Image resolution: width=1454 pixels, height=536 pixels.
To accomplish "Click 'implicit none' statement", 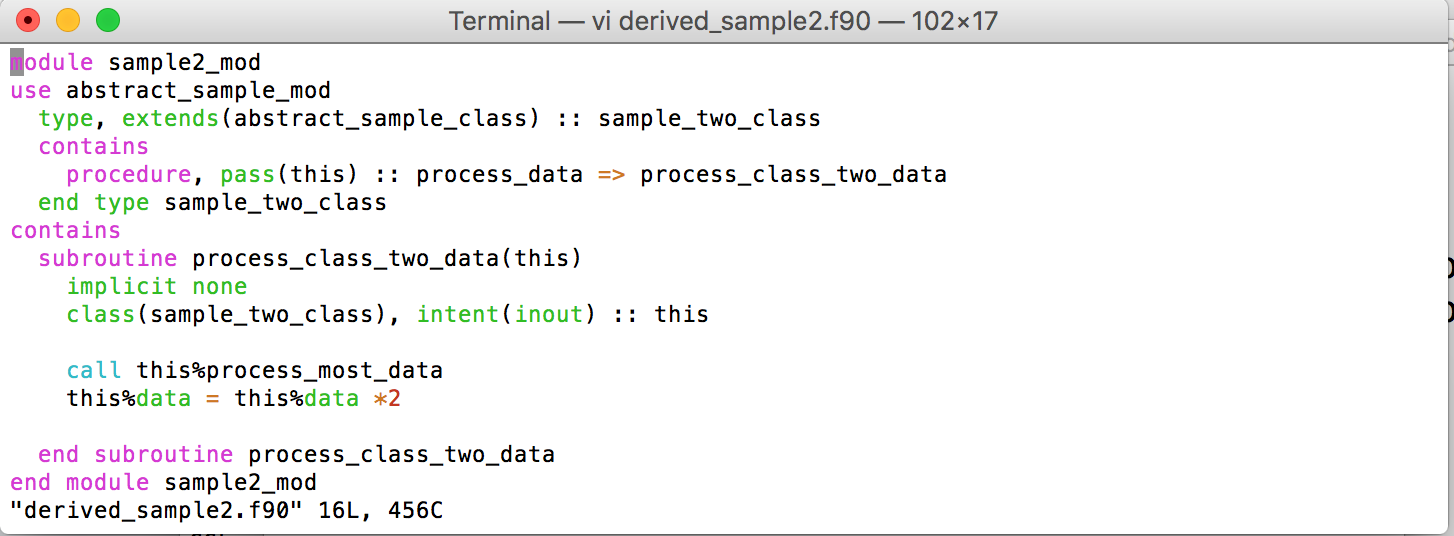I will (x=157, y=287).
